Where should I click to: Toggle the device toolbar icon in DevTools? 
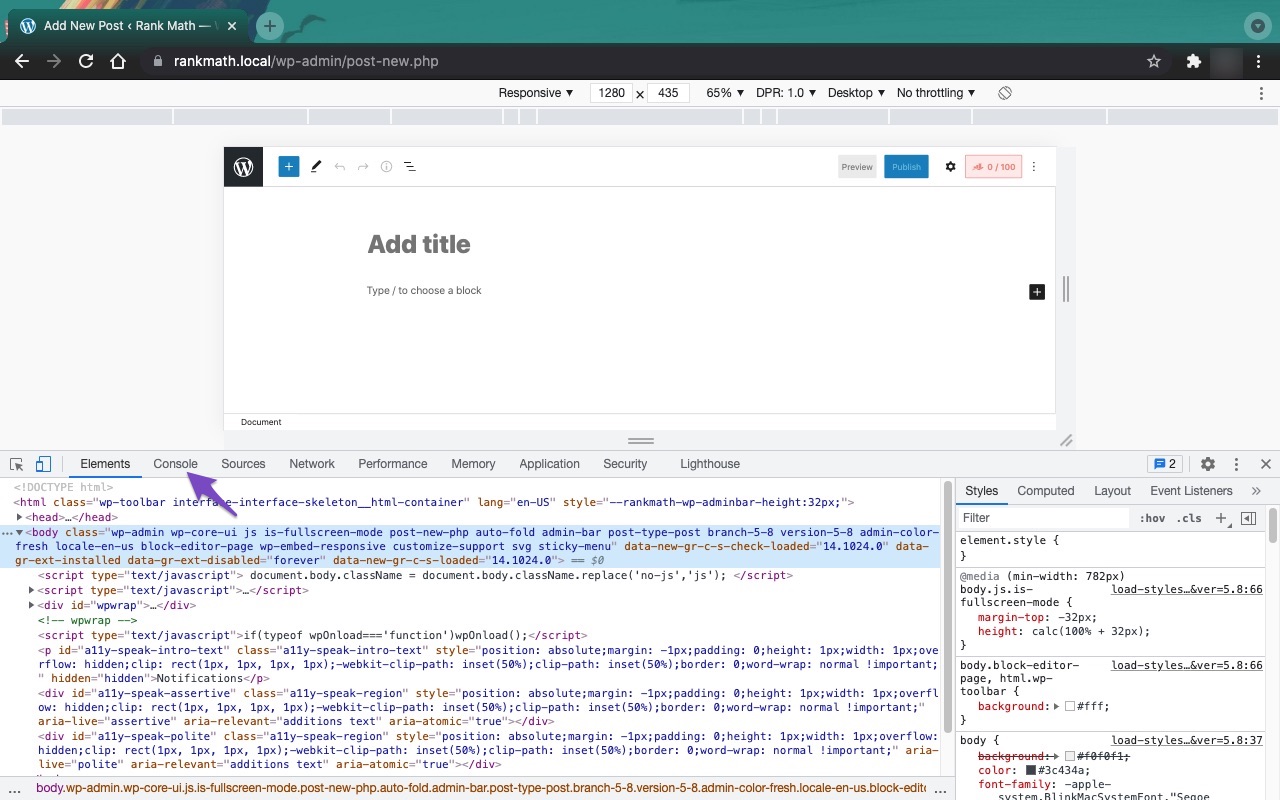(x=43, y=464)
